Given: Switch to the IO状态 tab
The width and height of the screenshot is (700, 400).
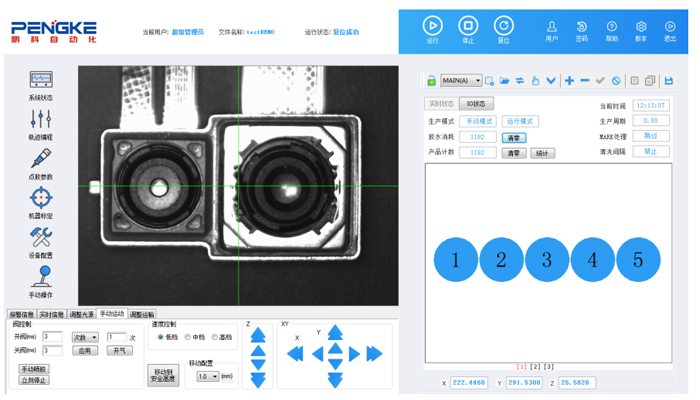Looking at the screenshot, I should point(477,104).
